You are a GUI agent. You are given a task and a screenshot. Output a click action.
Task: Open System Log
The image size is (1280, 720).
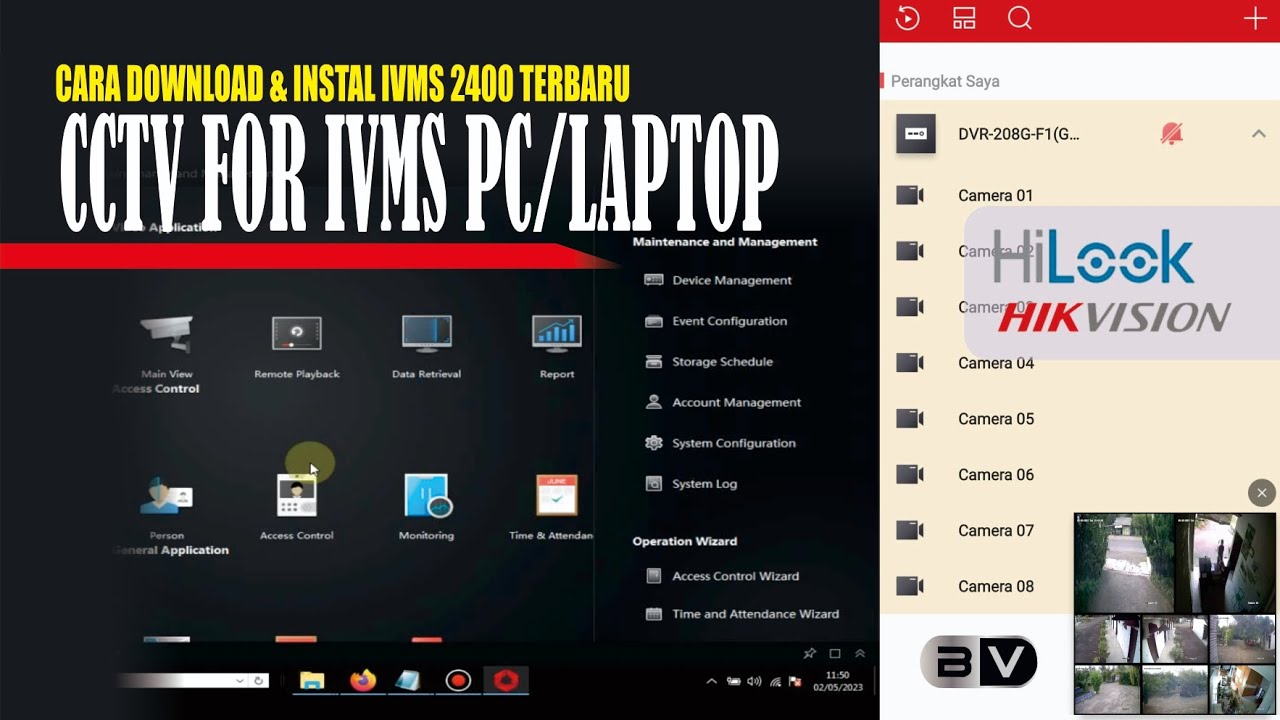[691, 484]
